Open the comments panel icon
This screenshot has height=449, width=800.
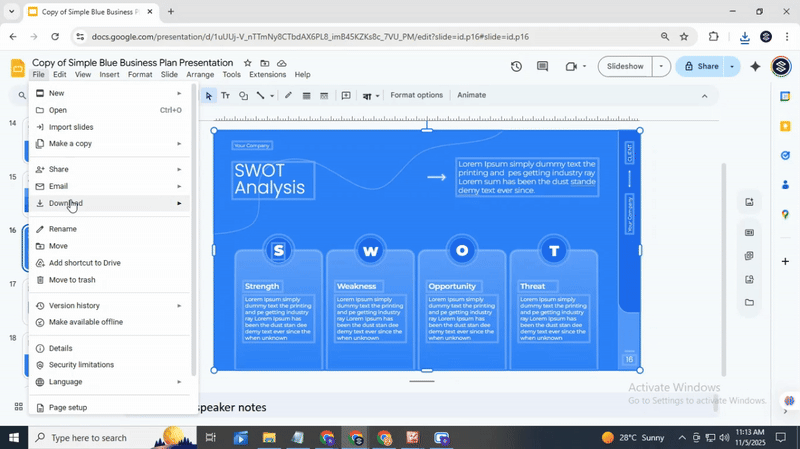543,67
